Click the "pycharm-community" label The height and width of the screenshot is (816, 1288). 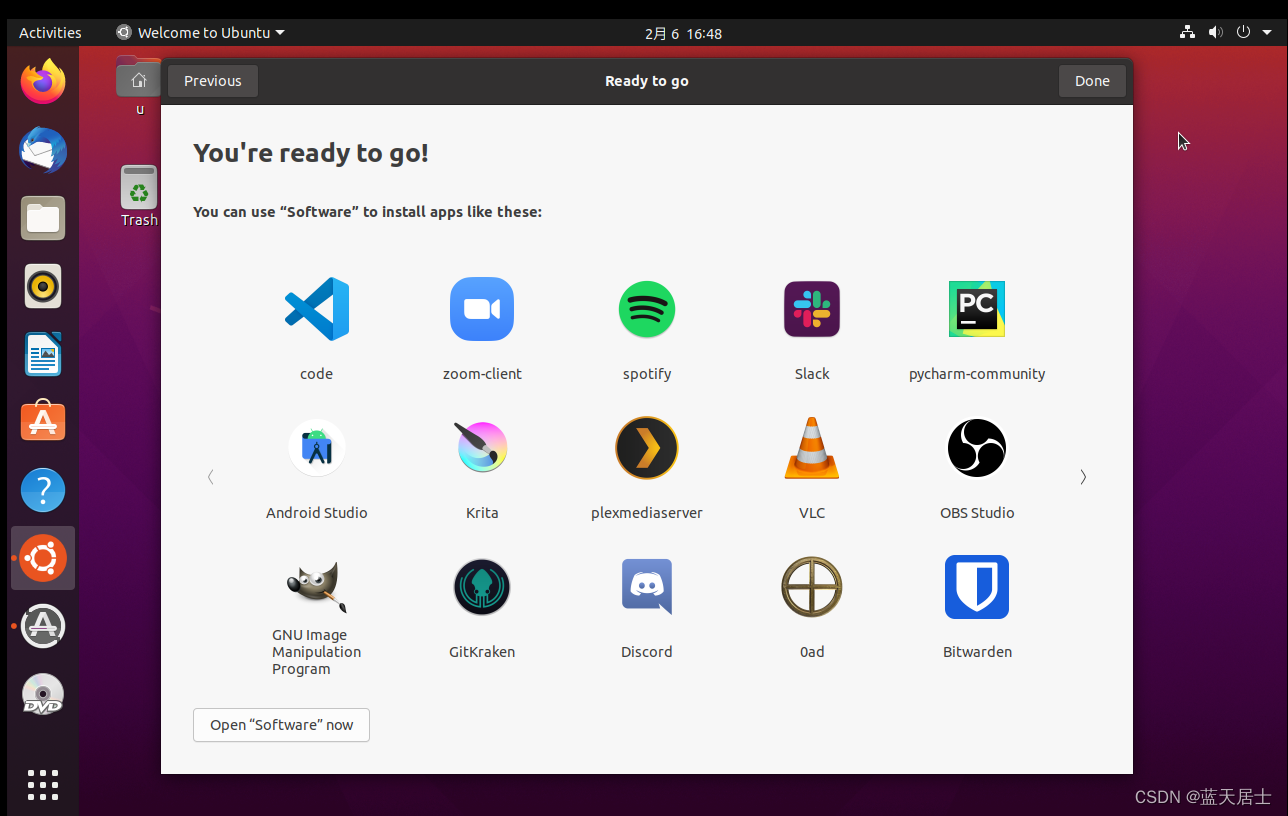[x=977, y=374]
